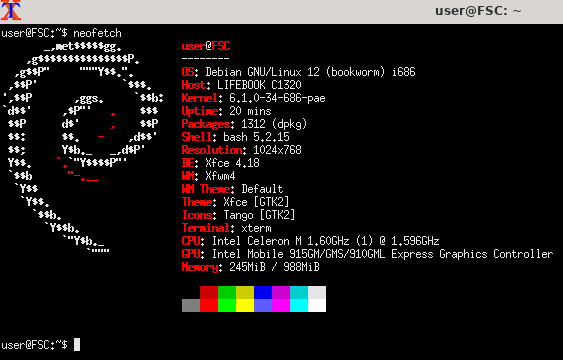Click the bright cyan color block
This screenshot has height=360, width=563.
tap(299, 305)
